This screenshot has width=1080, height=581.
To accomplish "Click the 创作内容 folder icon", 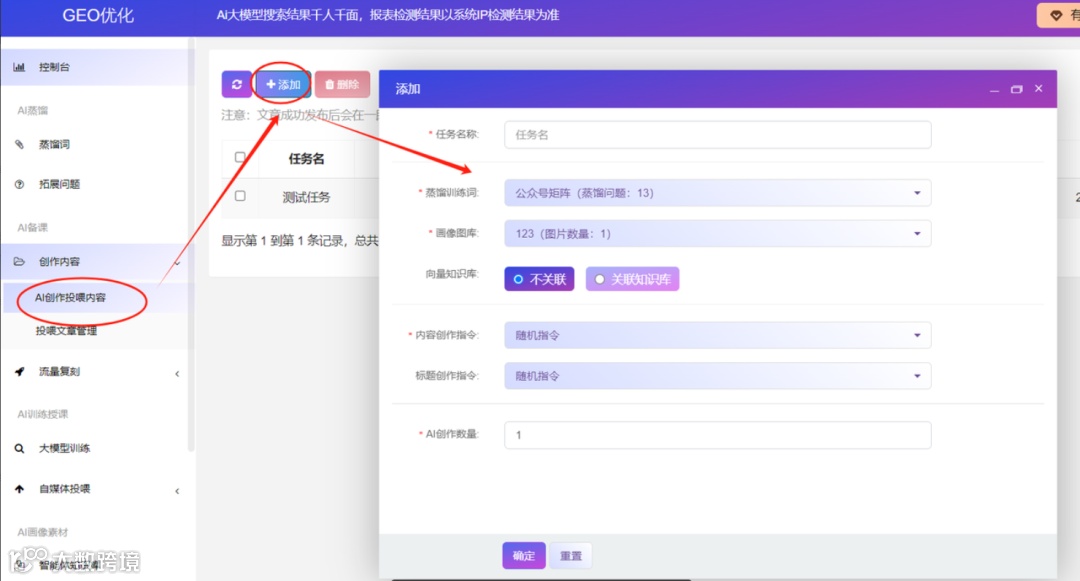I will point(19,262).
